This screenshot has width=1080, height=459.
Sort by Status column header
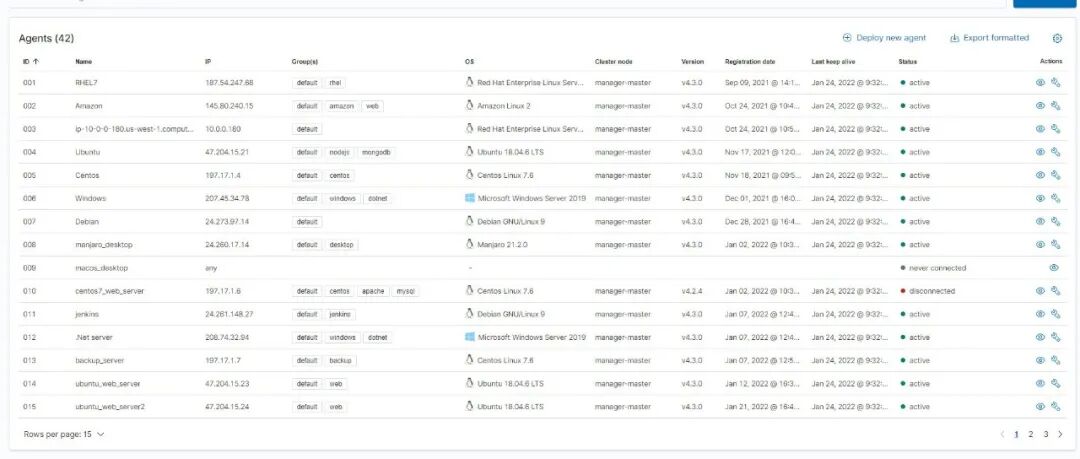907,61
